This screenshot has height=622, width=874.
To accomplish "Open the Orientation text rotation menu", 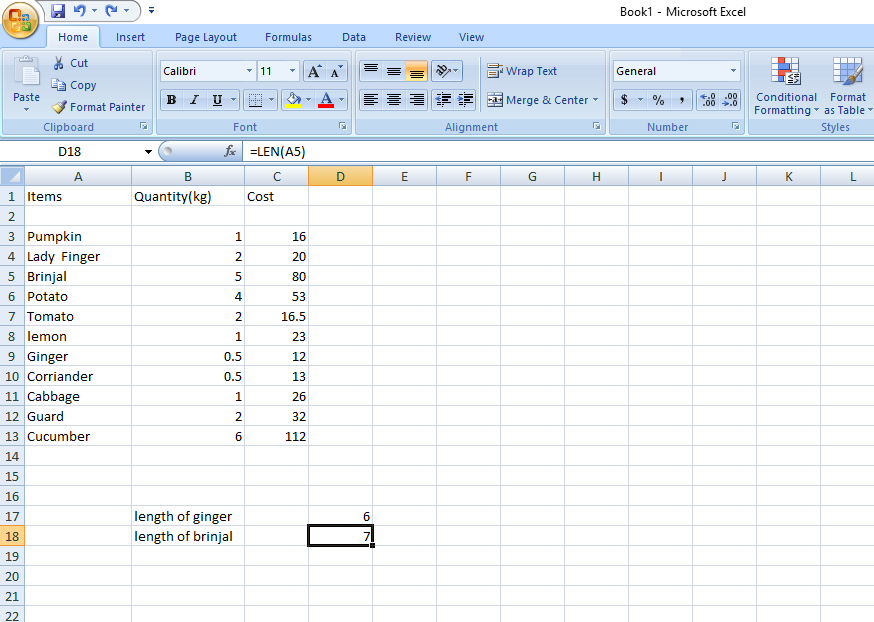I will click(x=446, y=71).
